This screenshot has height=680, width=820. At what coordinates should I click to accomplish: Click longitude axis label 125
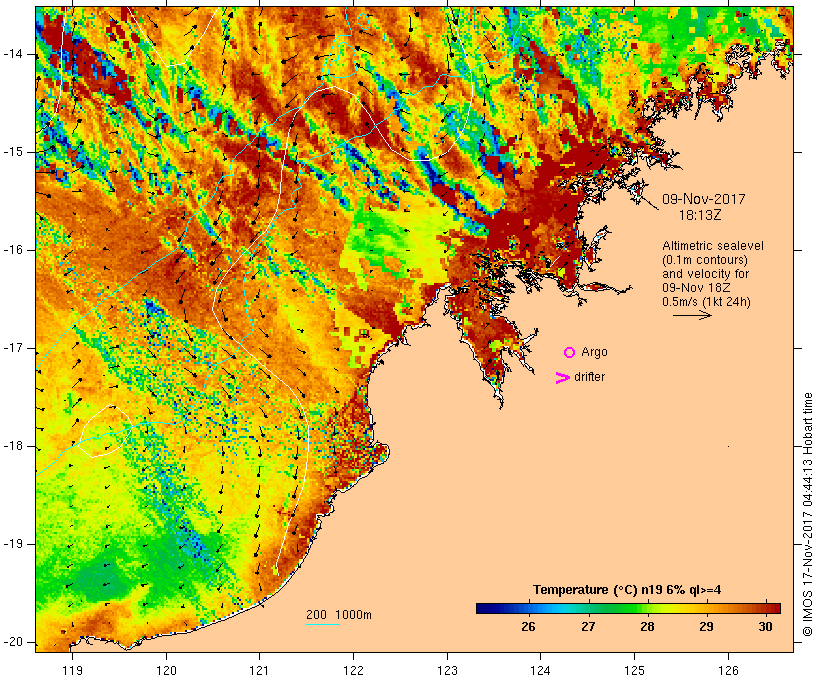tap(634, 670)
